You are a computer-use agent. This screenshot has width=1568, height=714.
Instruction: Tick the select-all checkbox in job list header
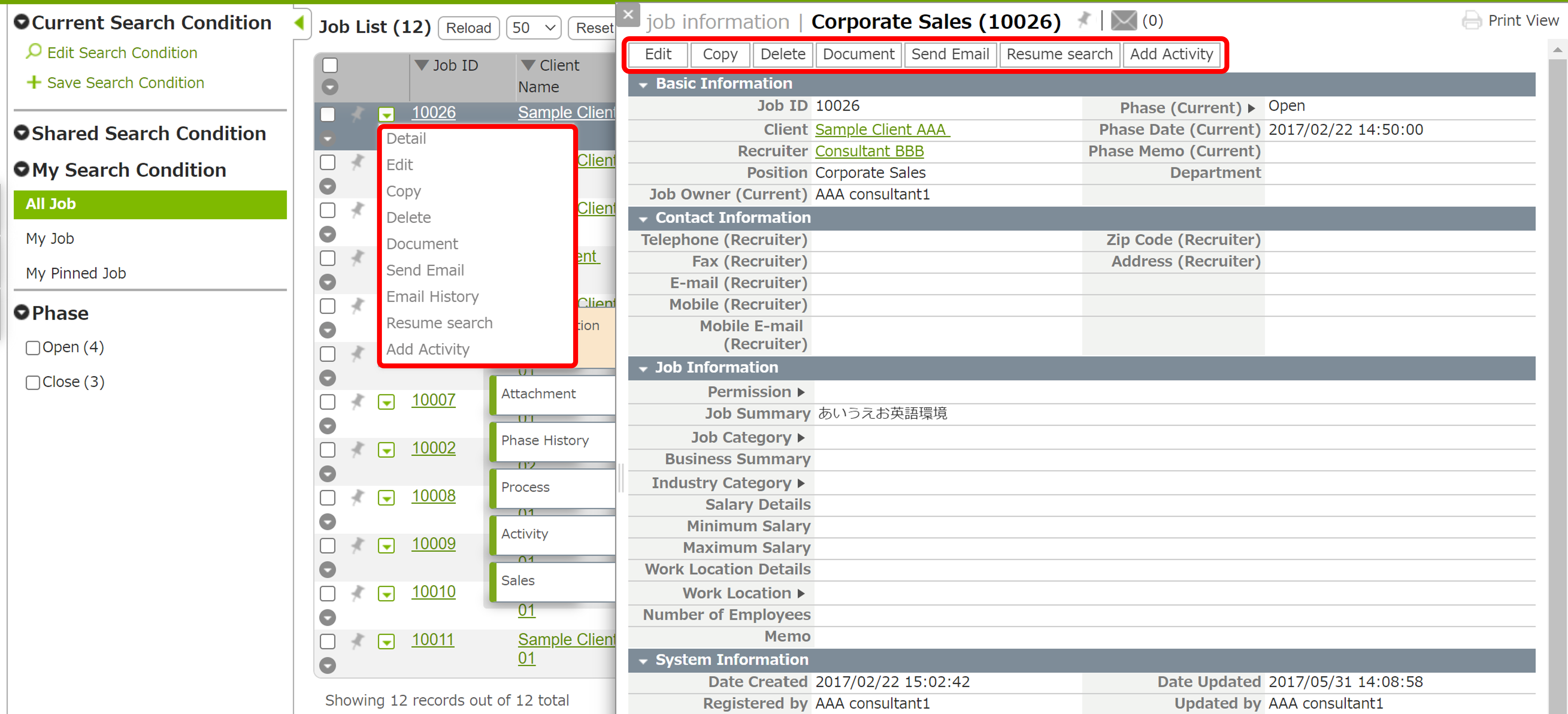coord(330,65)
